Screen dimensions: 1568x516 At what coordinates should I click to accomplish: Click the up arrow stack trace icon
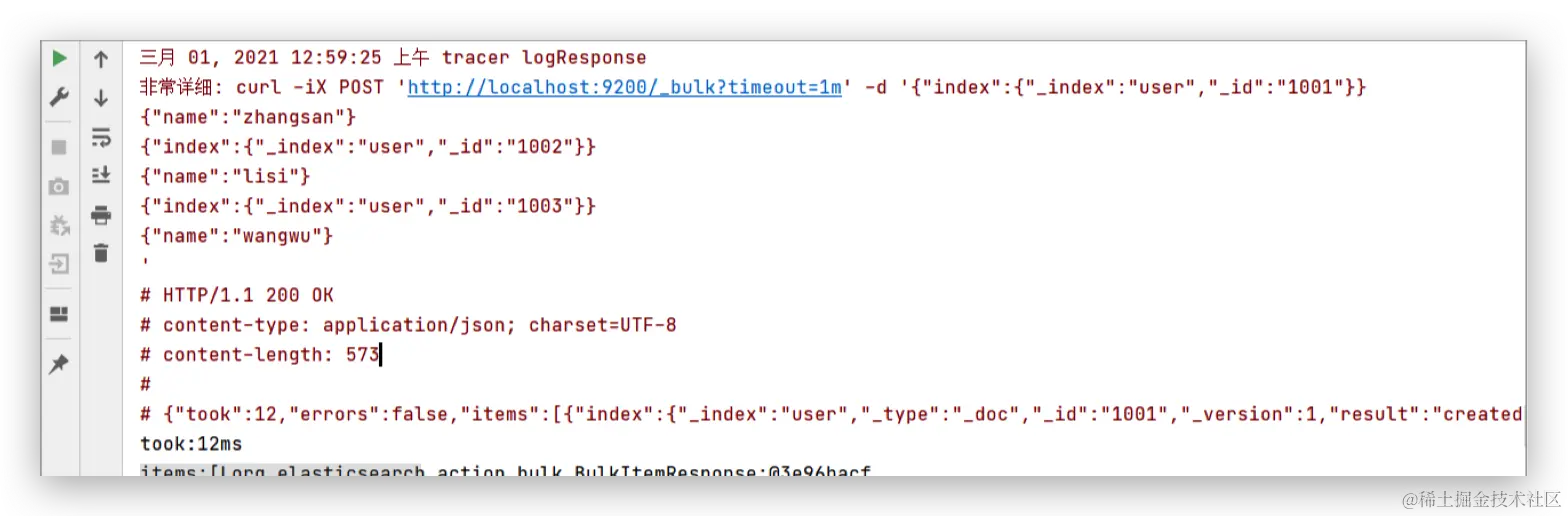click(101, 59)
